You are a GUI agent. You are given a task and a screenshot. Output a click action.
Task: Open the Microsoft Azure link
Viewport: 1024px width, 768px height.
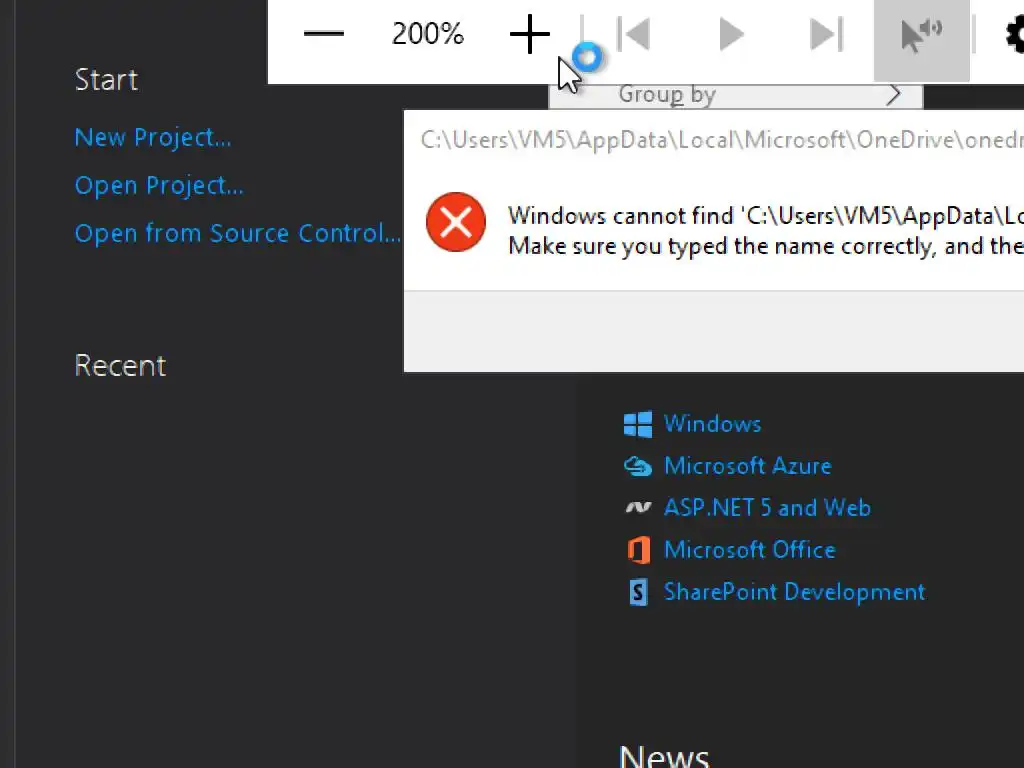tap(747, 466)
